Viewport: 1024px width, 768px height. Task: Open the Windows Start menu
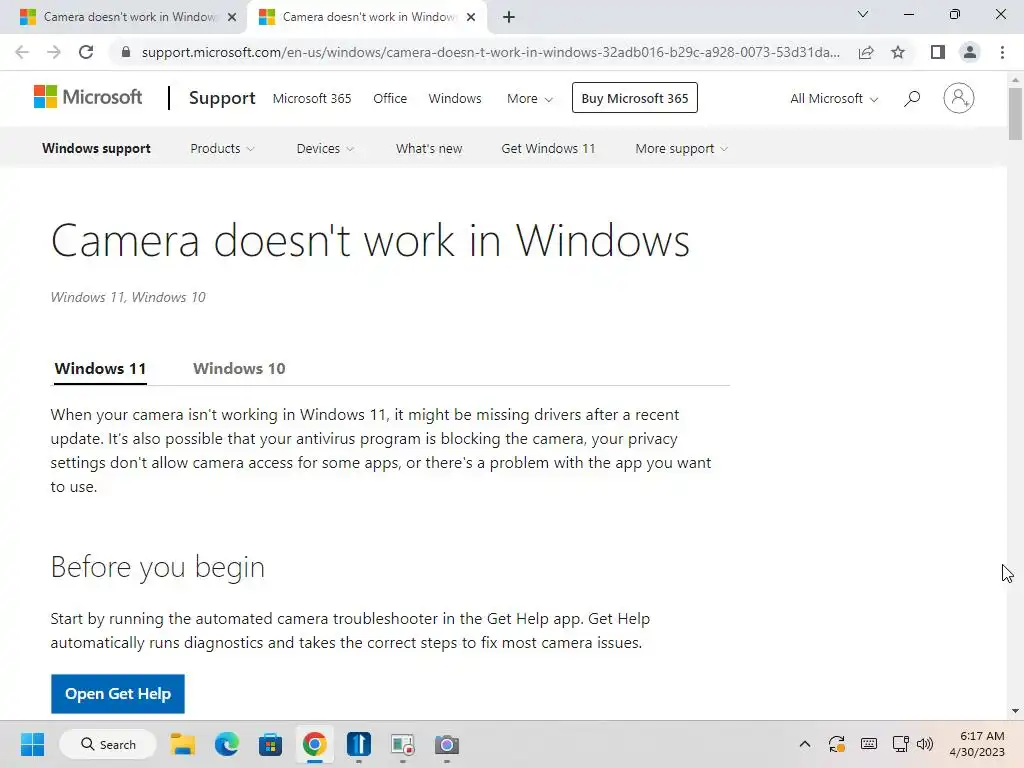[32, 744]
